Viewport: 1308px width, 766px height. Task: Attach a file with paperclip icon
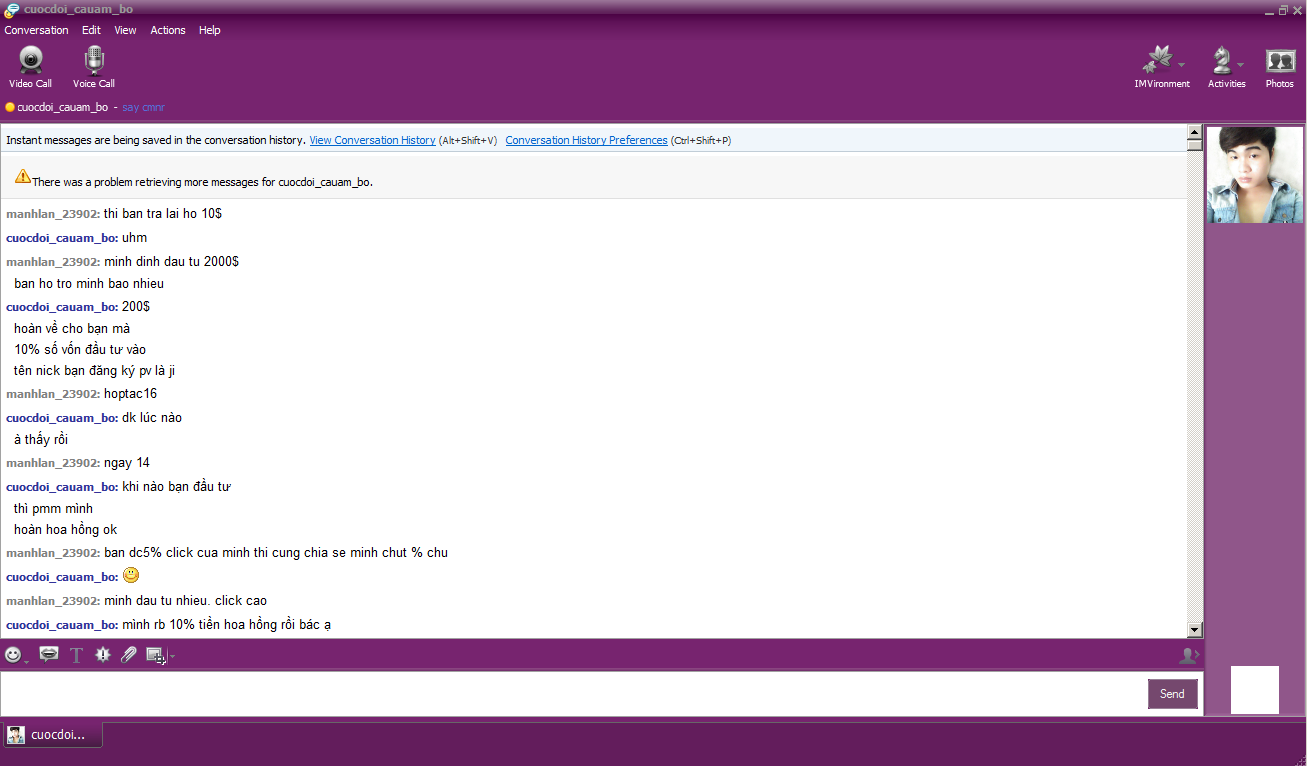pyautogui.click(x=128, y=655)
